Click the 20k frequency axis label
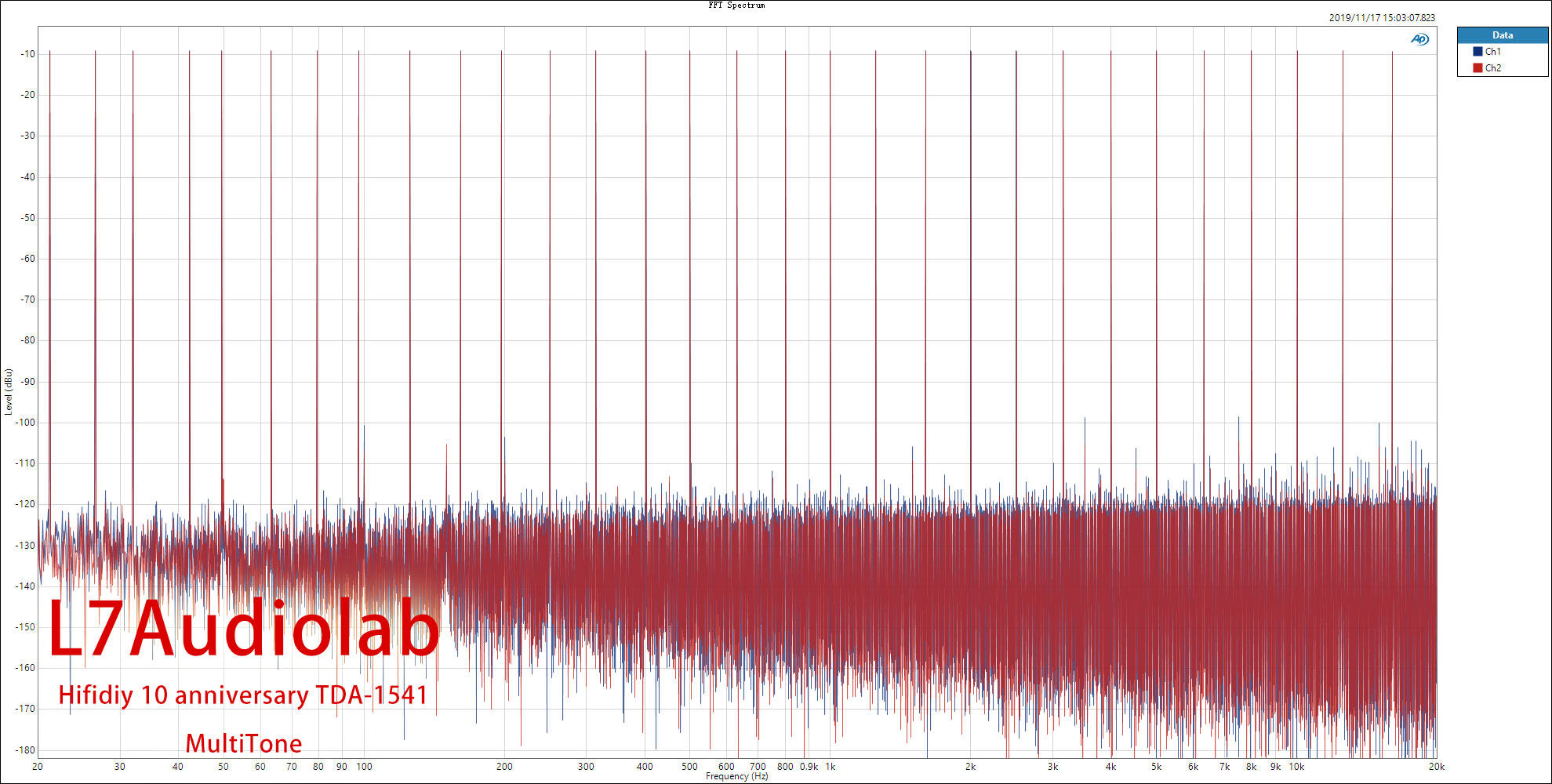 point(1436,767)
